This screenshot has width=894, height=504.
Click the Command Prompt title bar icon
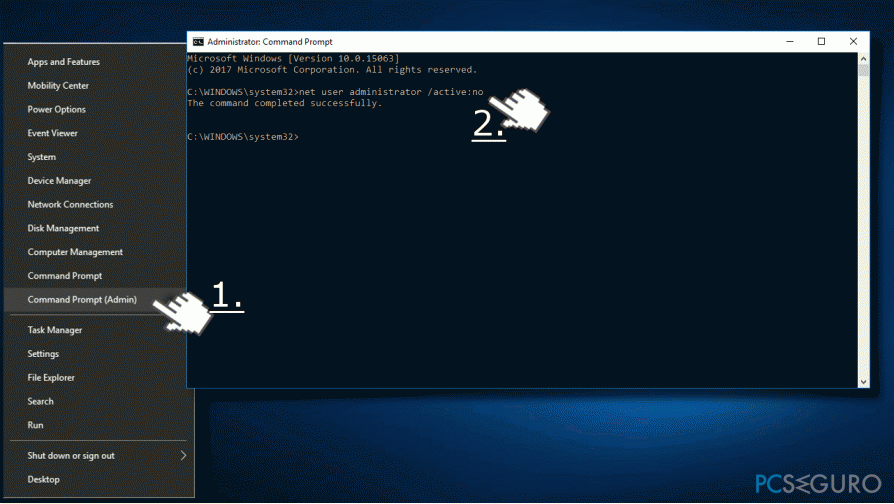pos(198,42)
